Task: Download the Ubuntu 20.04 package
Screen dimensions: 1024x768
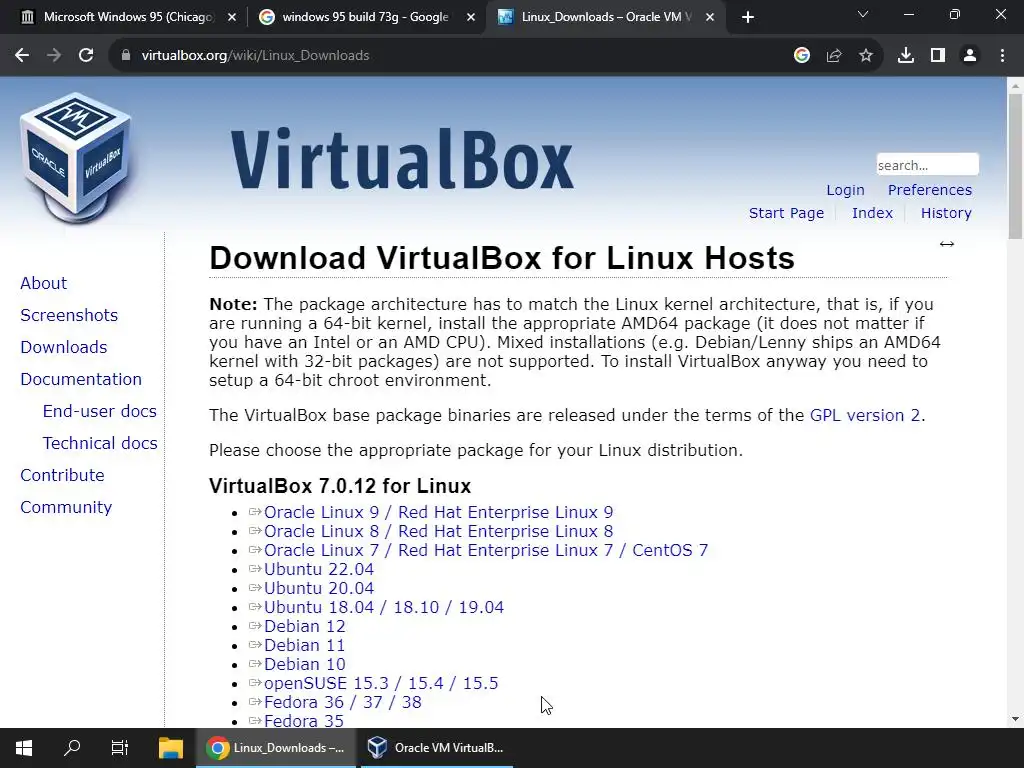Action: [319, 588]
